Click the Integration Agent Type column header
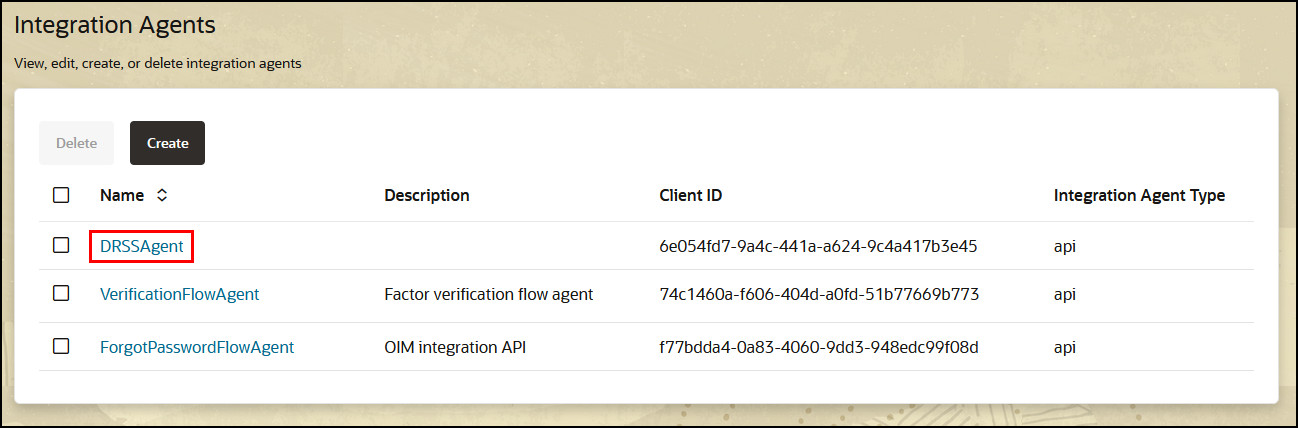 click(1139, 196)
